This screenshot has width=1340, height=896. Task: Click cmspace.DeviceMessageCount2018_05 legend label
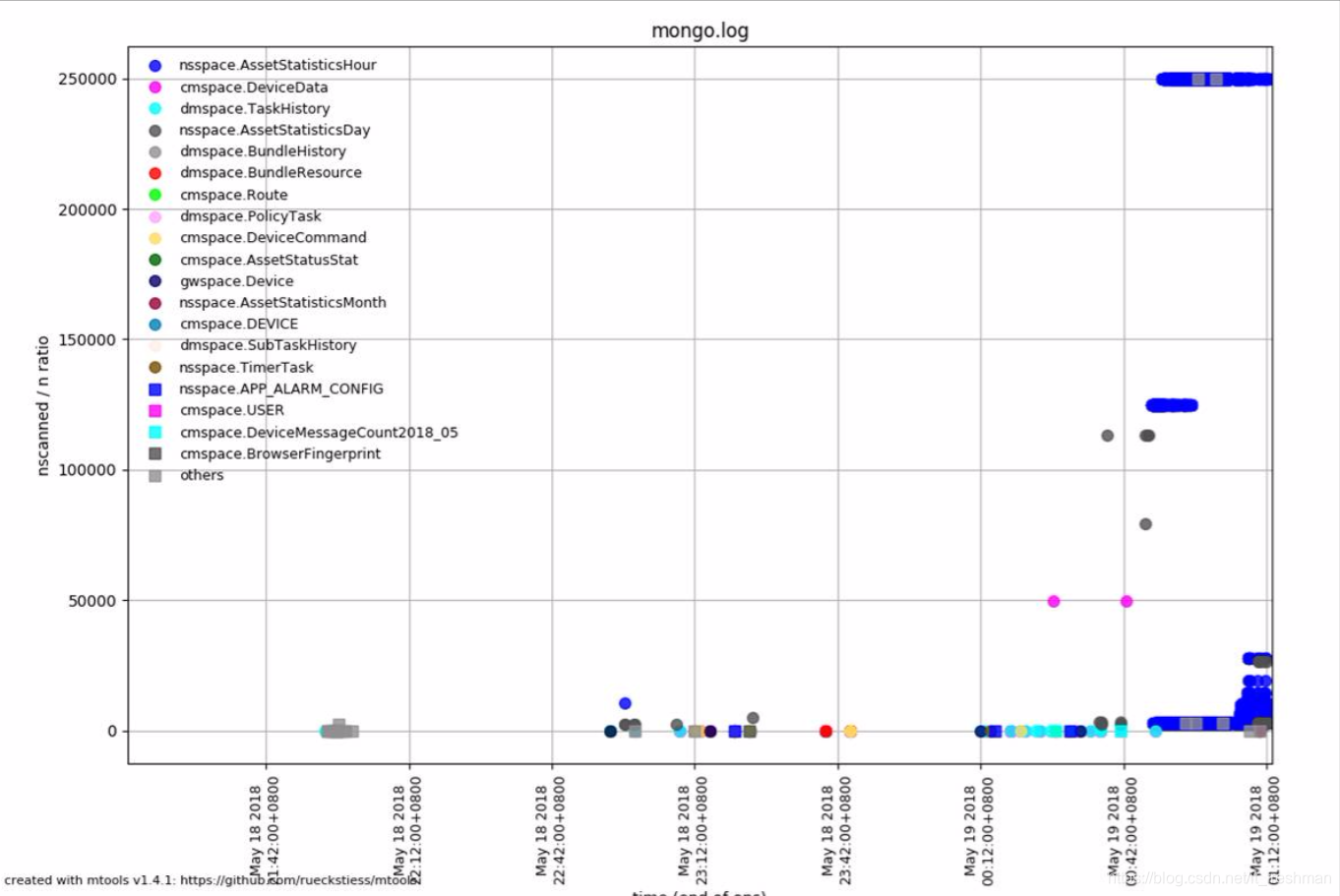tap(319, 433)
